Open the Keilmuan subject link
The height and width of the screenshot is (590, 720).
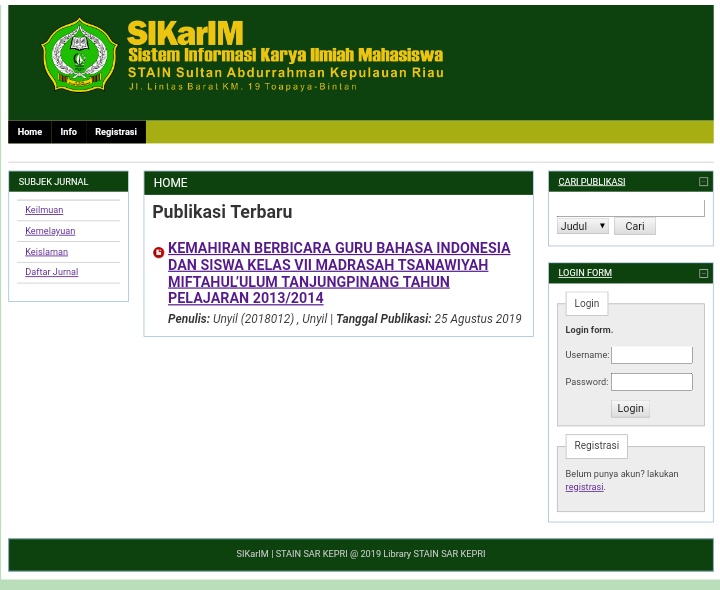(44, 210)
